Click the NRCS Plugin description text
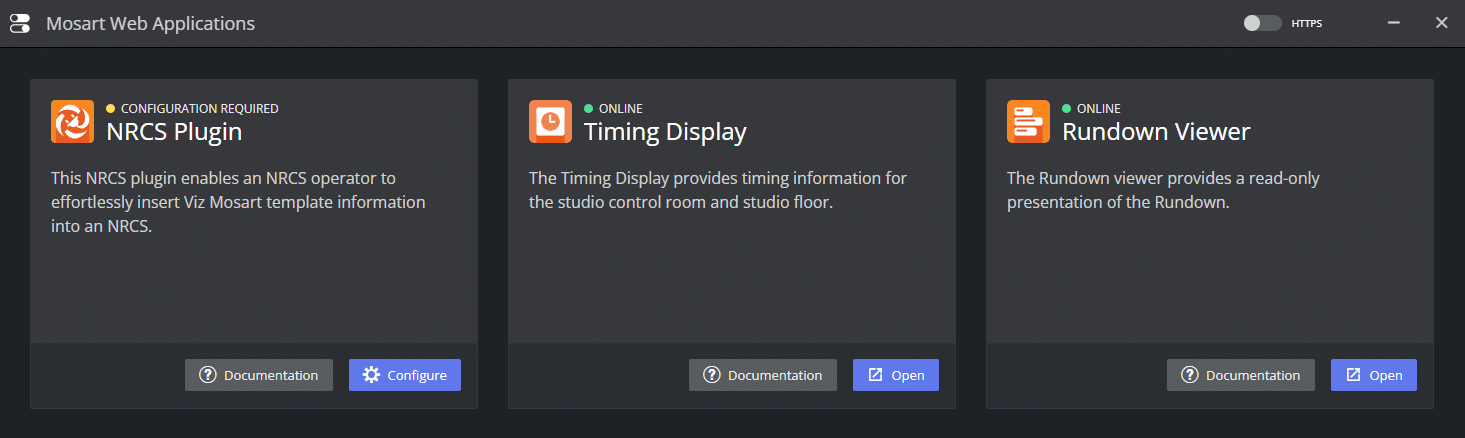 pos(238,202)
